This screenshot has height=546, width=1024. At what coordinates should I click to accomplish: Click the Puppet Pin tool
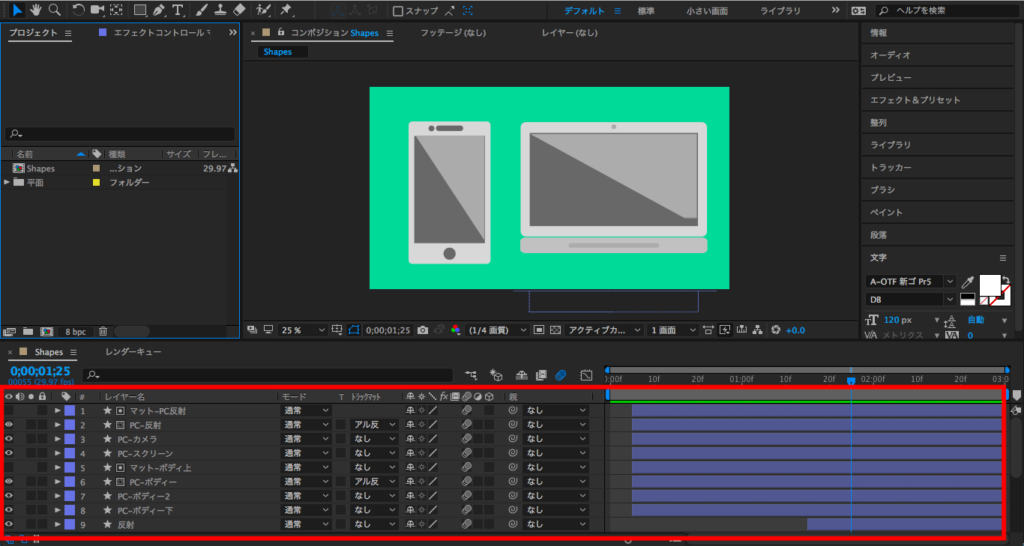tap(287, 10)
